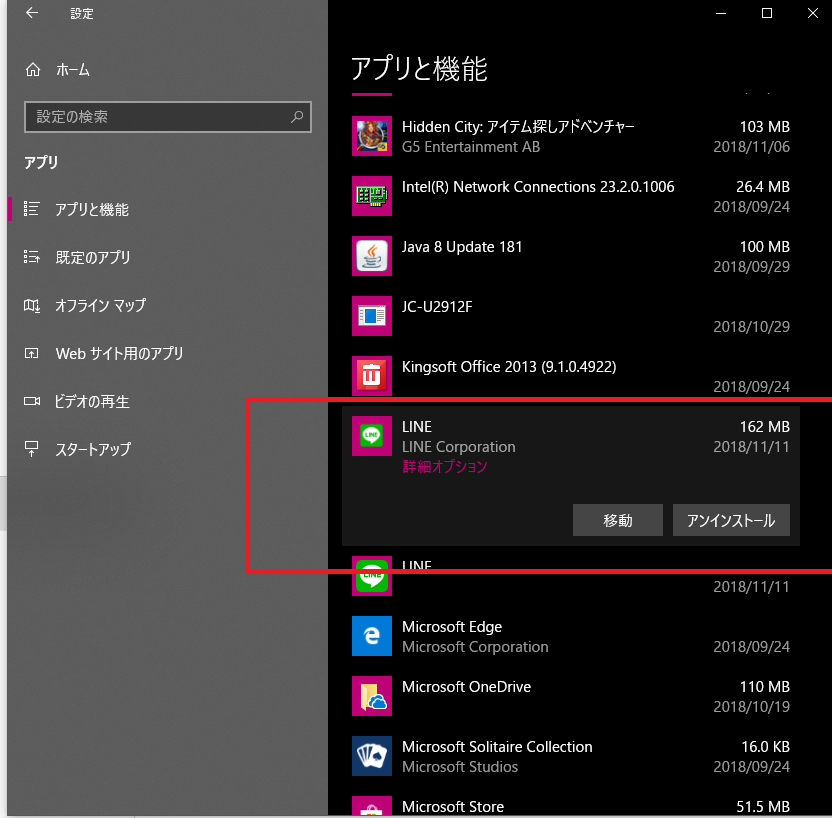This screenshot has height=818, width=832.
Task: Select the Java 8 Update icon
Action: [x=371, y=256]
